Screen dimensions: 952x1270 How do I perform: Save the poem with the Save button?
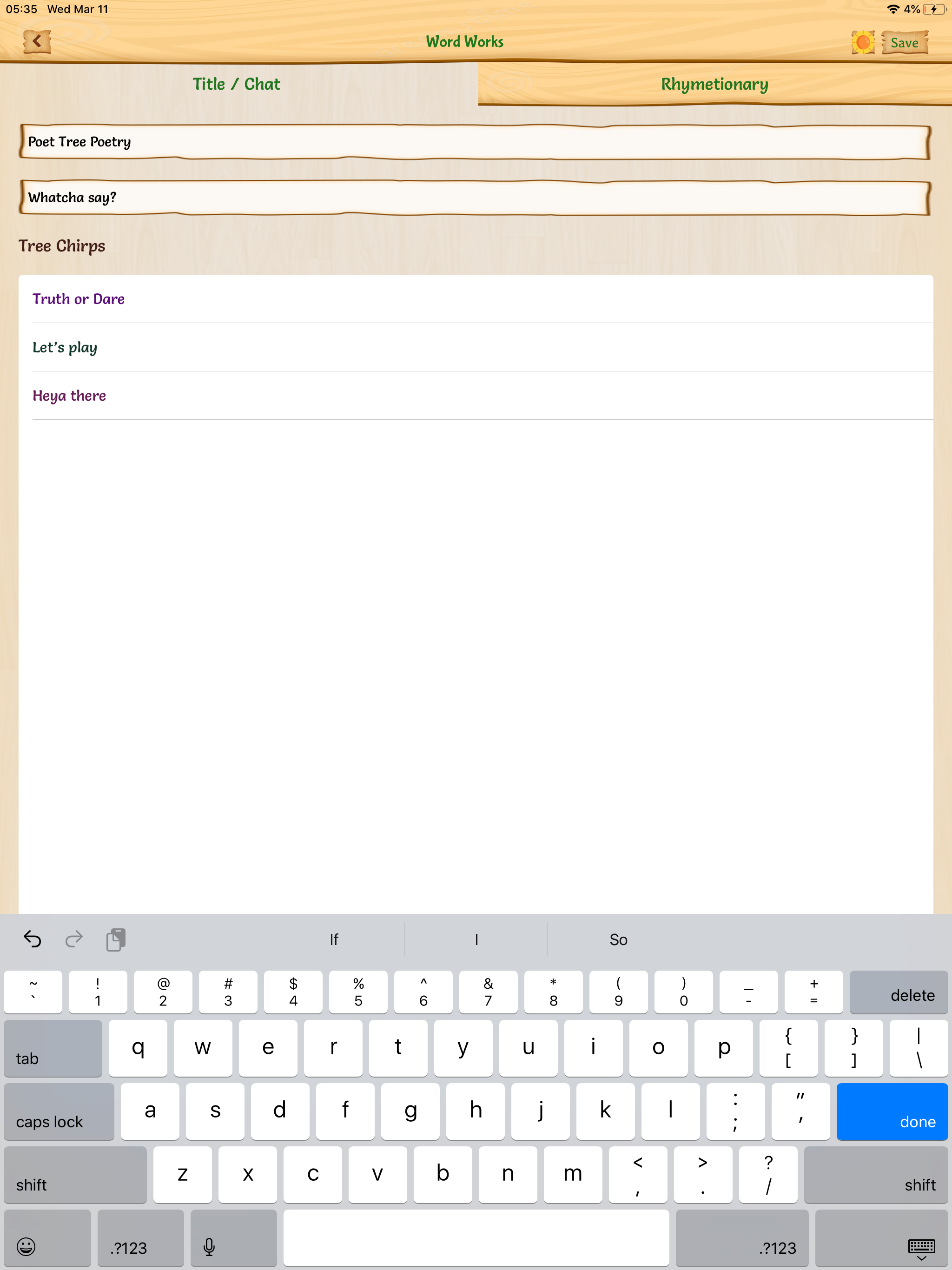[905, 42]
